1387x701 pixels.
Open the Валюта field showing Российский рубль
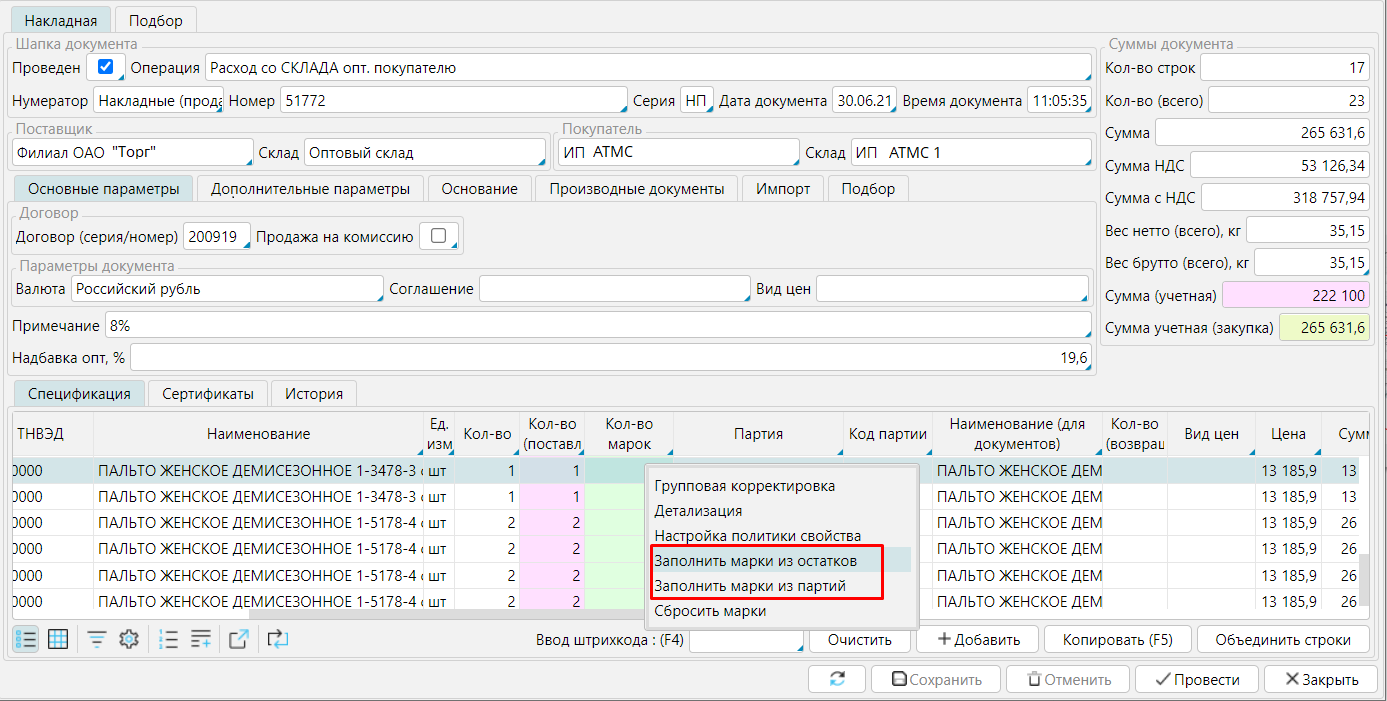click(227, 289)
